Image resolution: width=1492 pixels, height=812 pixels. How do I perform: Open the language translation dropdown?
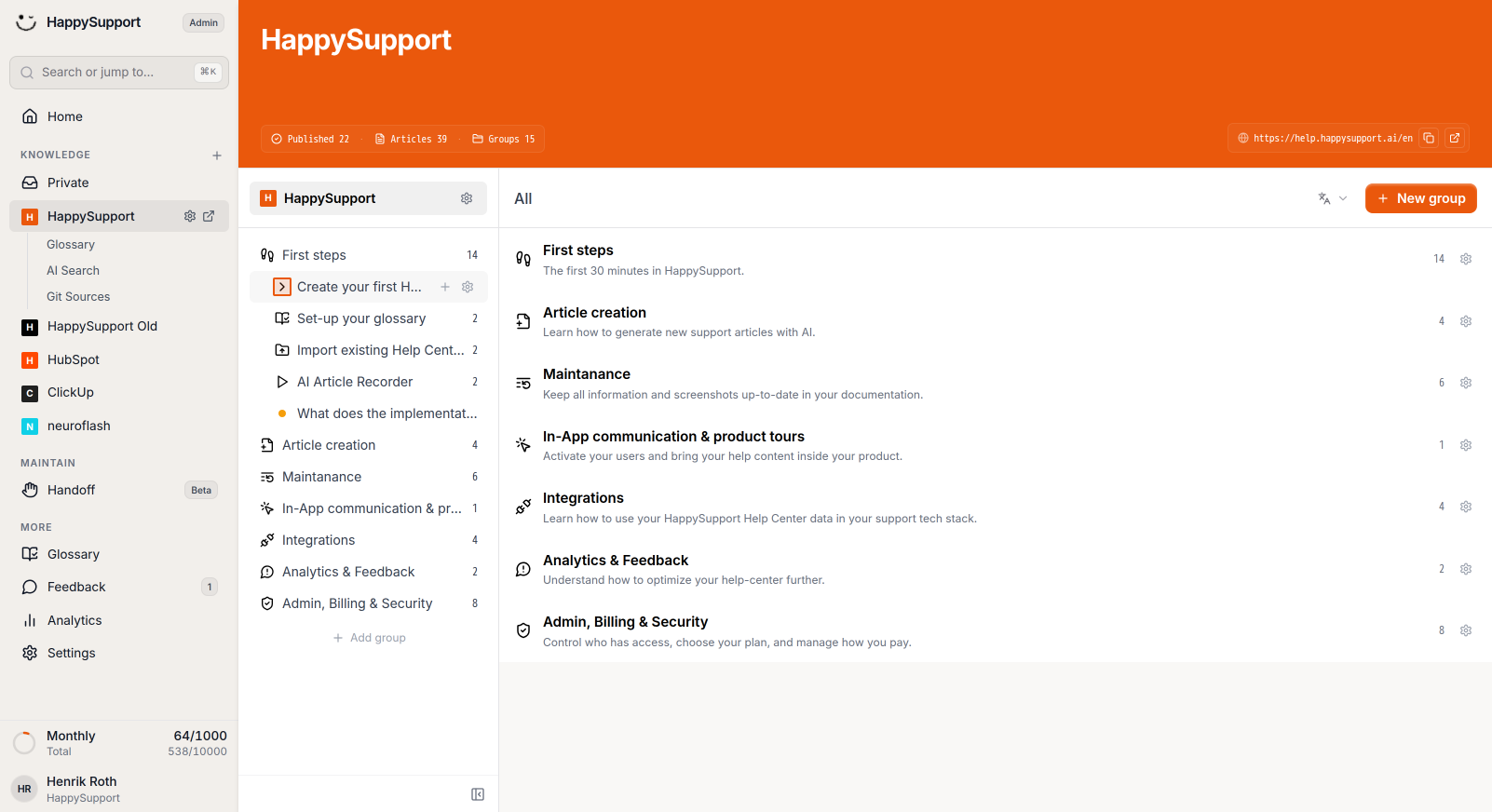[x=1333, y=198]
